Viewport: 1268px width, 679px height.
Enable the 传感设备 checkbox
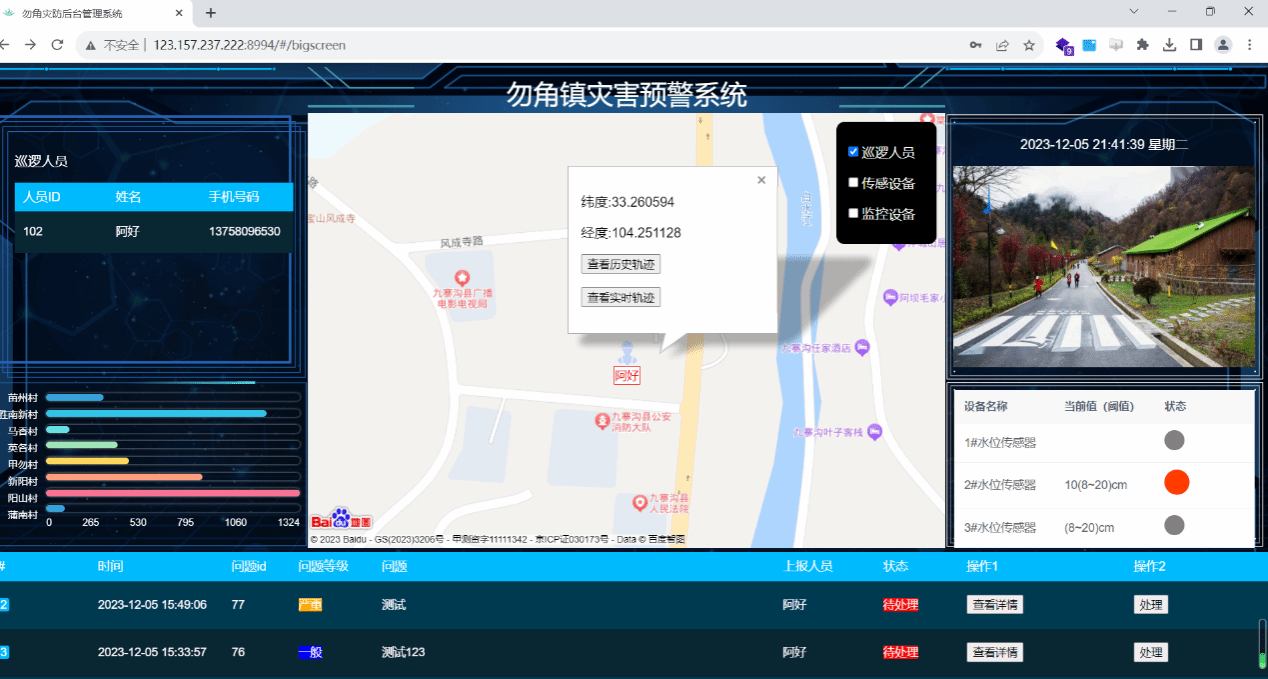point(853,183)
